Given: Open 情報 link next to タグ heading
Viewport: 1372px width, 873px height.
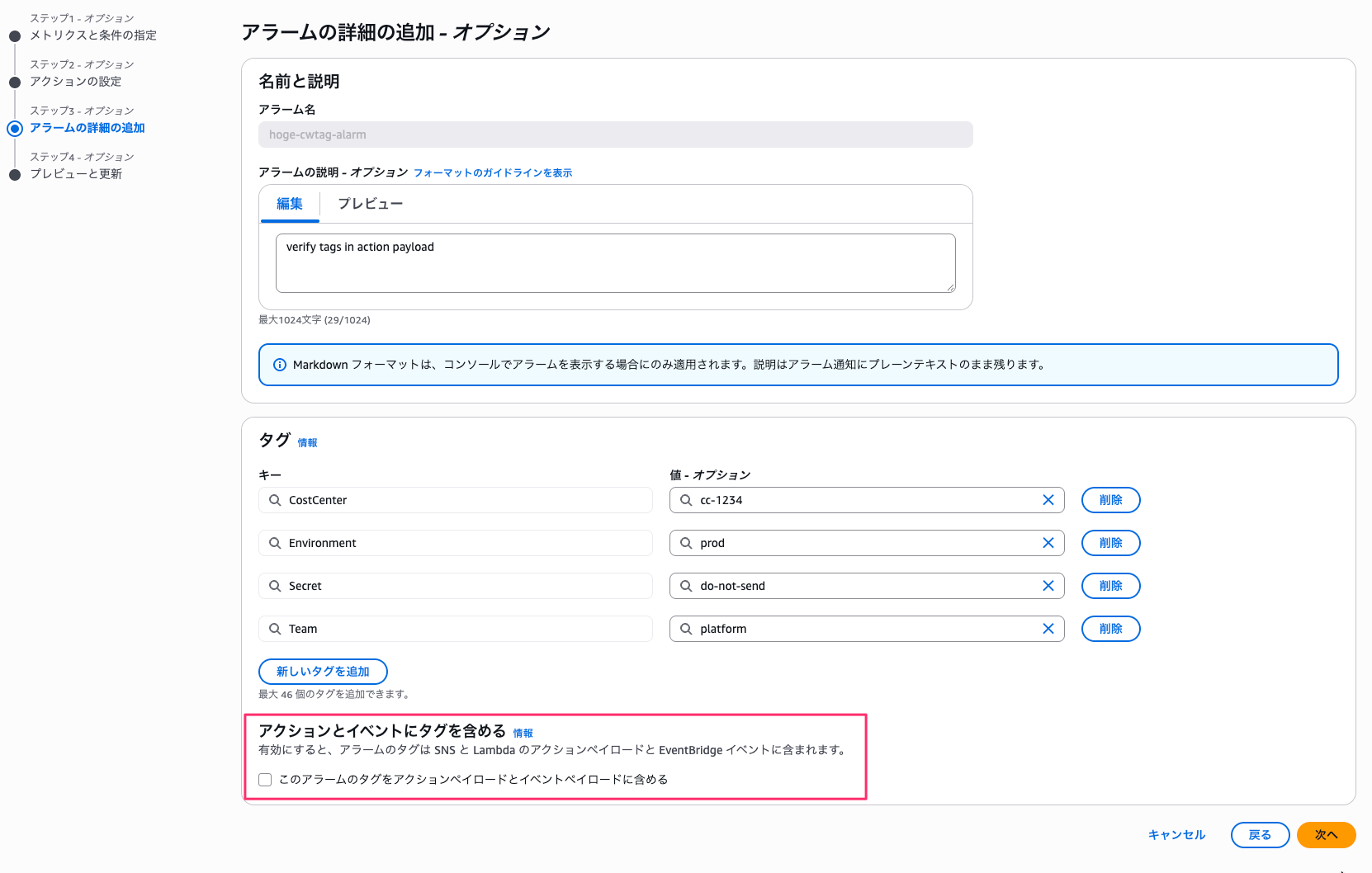Looking at the screenshot, I should 307,443.
